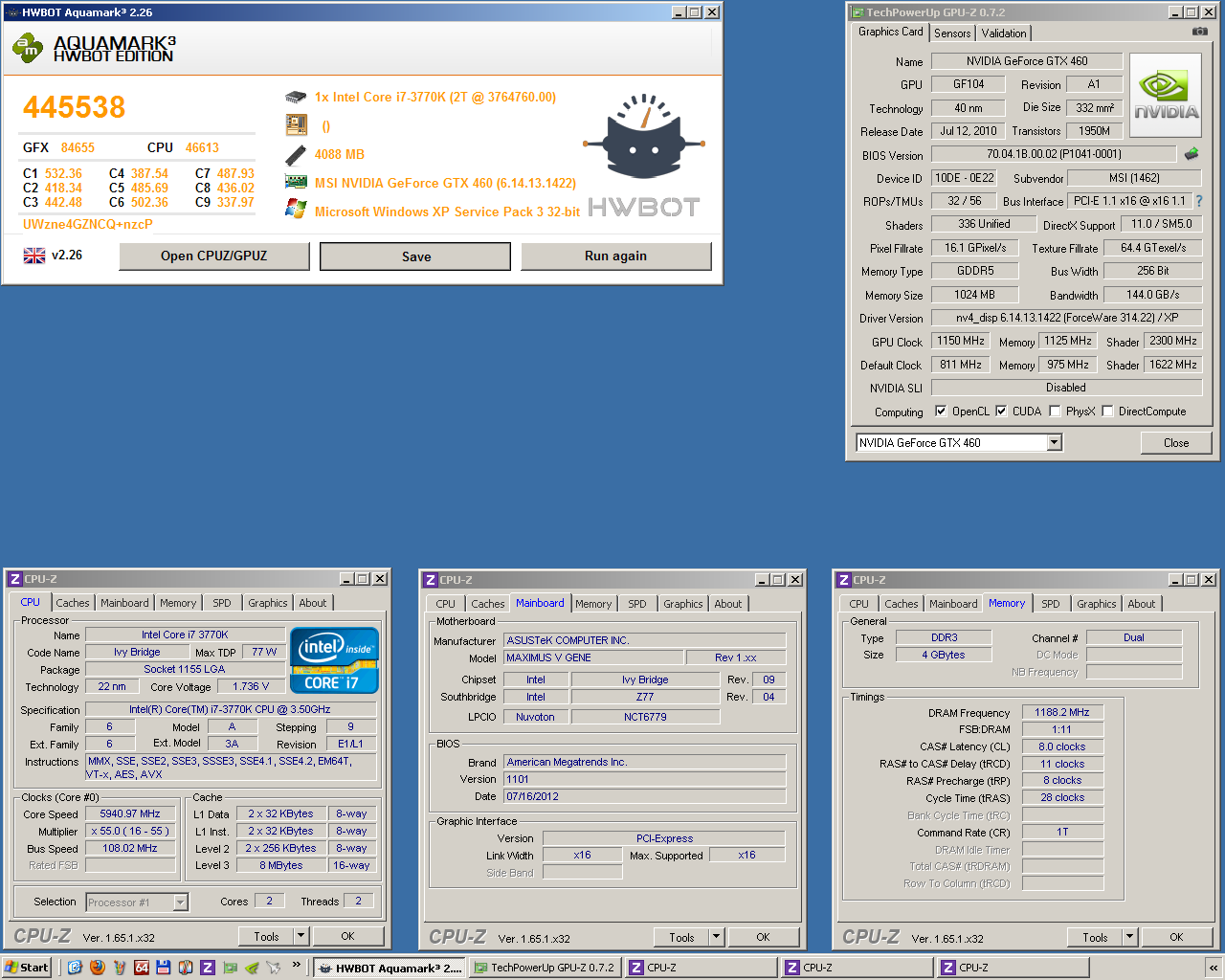Switch to the Validation tab in GPU-Z
This screenshot has width=1225, height=980.
tap(1004, 33)
